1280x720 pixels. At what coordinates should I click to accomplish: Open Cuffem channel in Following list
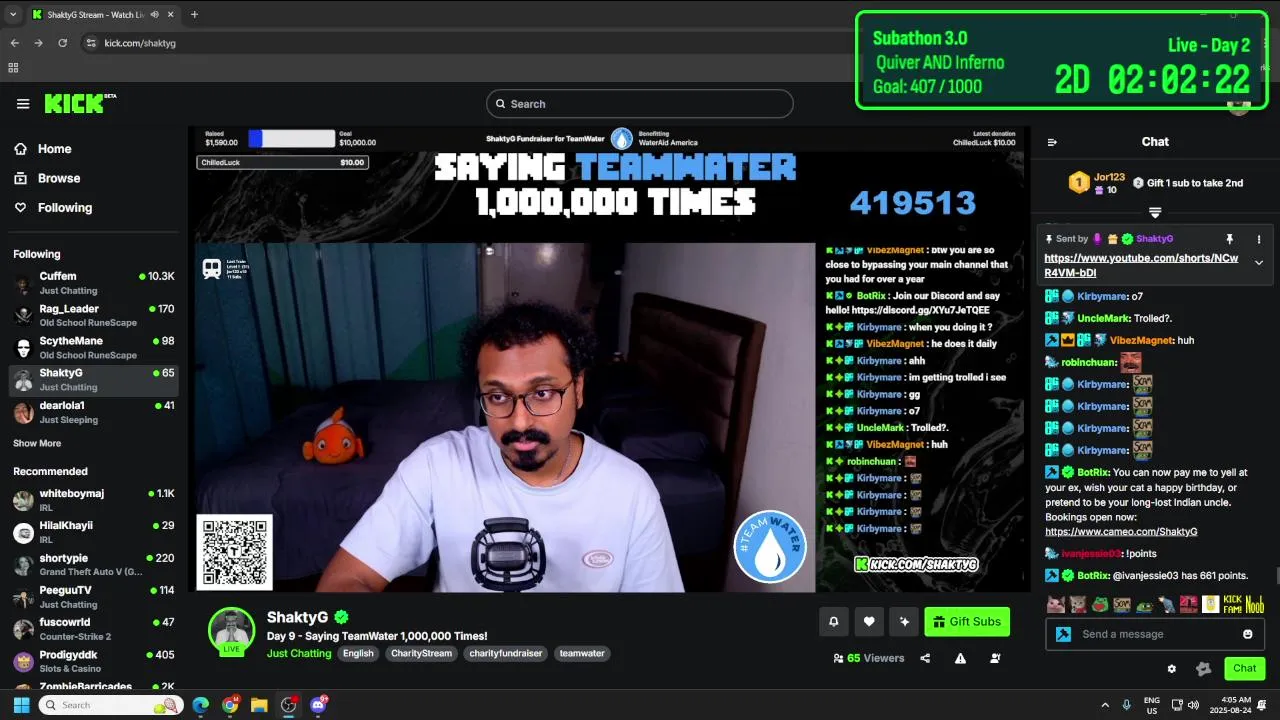click(93, 283)
